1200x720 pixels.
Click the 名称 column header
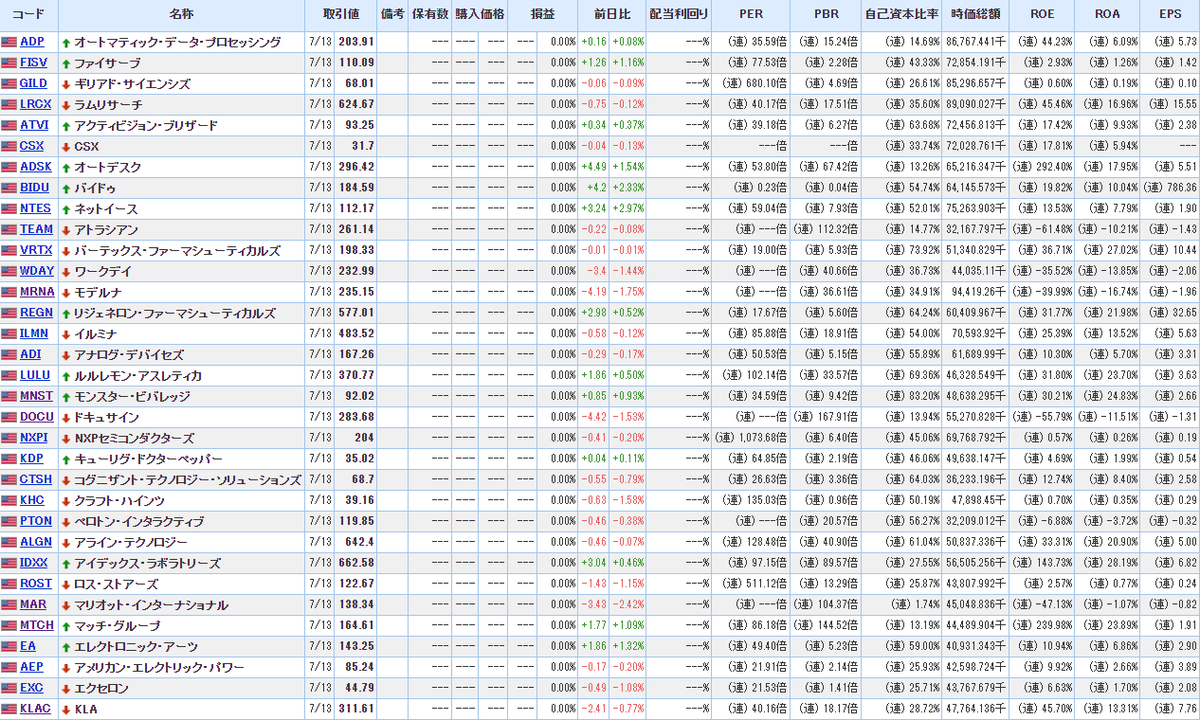181,15
